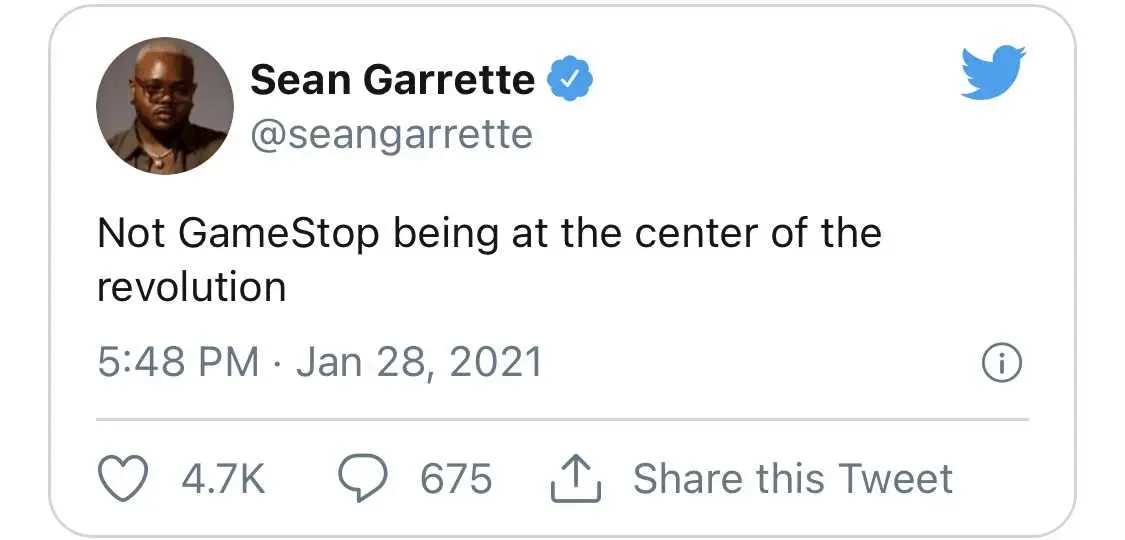Click the word GameStop in the tweet

(x=277, y=235)
